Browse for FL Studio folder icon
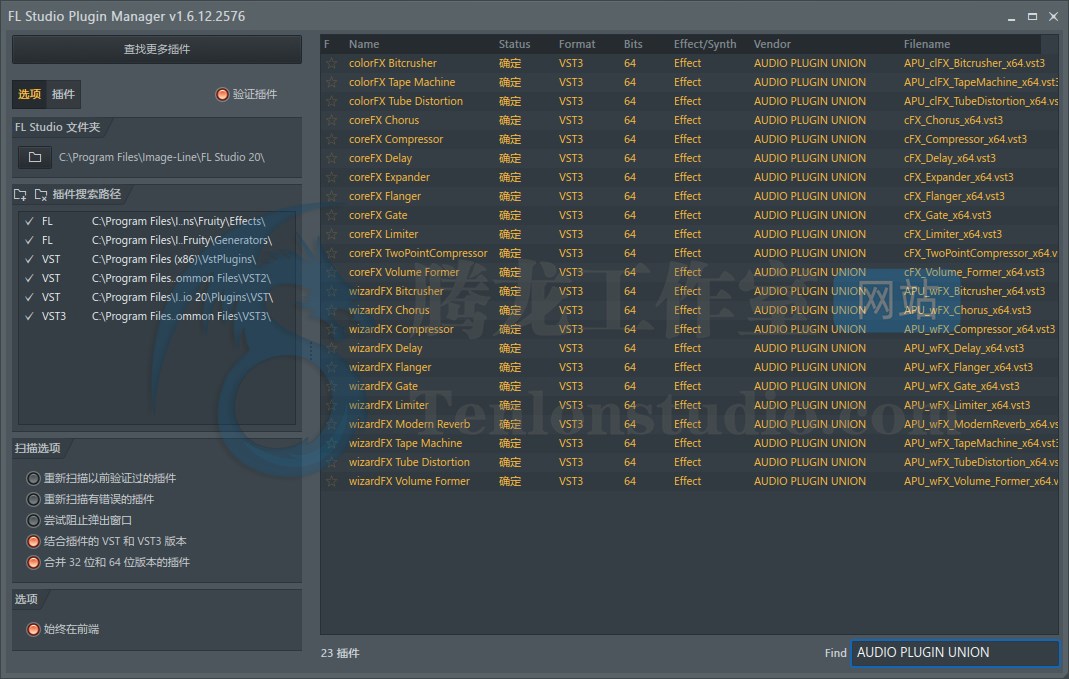 pos(35,157)
